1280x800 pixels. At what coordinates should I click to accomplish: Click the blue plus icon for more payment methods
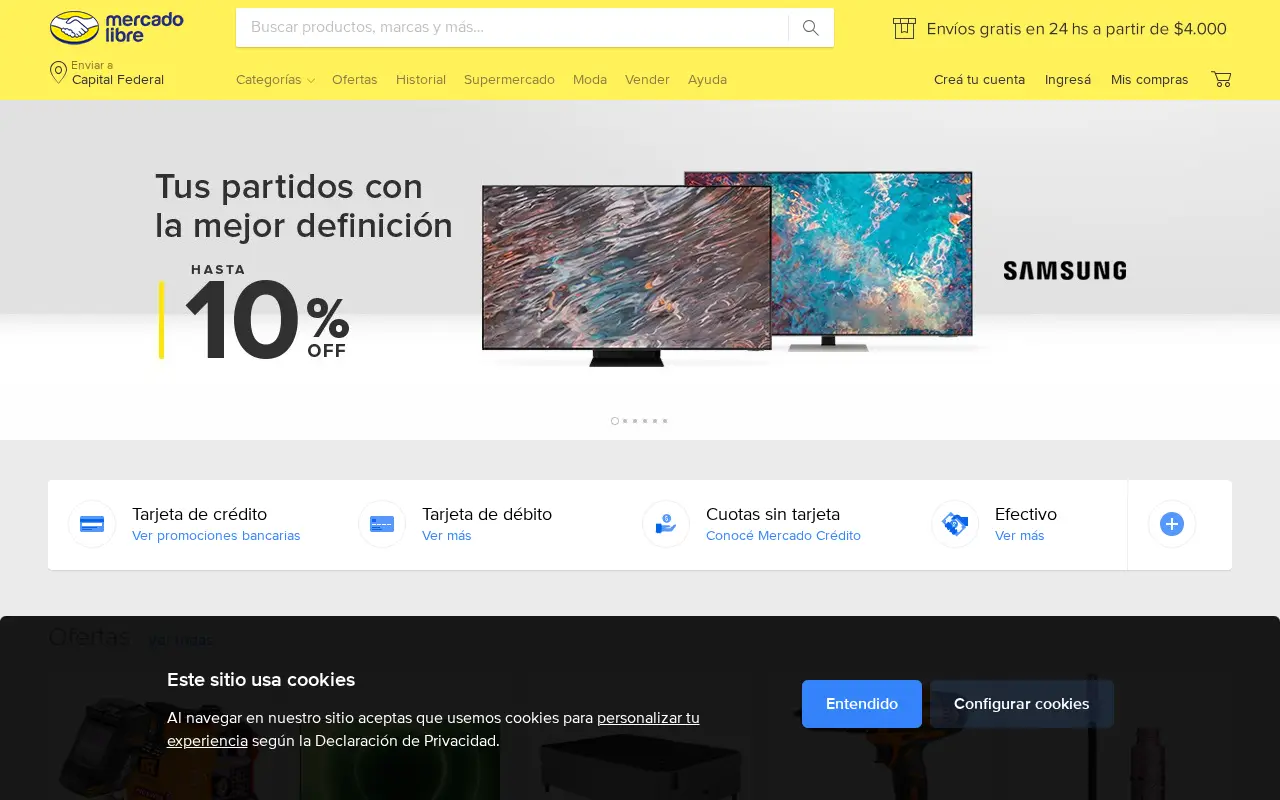click(1172, 524)
